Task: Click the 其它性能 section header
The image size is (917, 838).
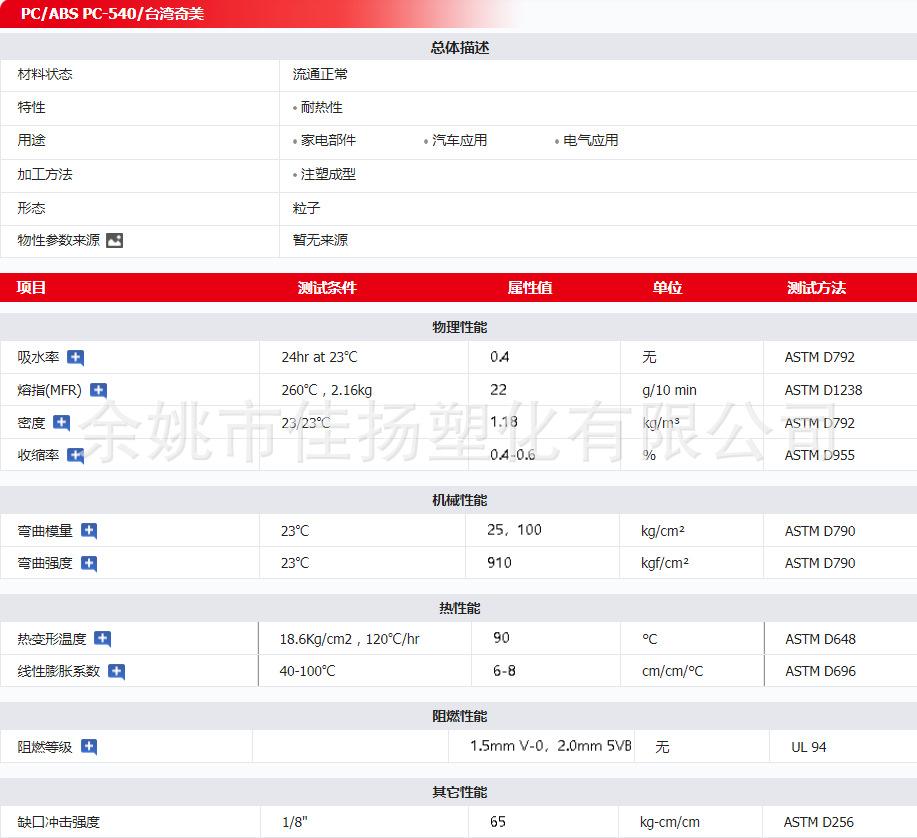Action: tap(460, 792)
